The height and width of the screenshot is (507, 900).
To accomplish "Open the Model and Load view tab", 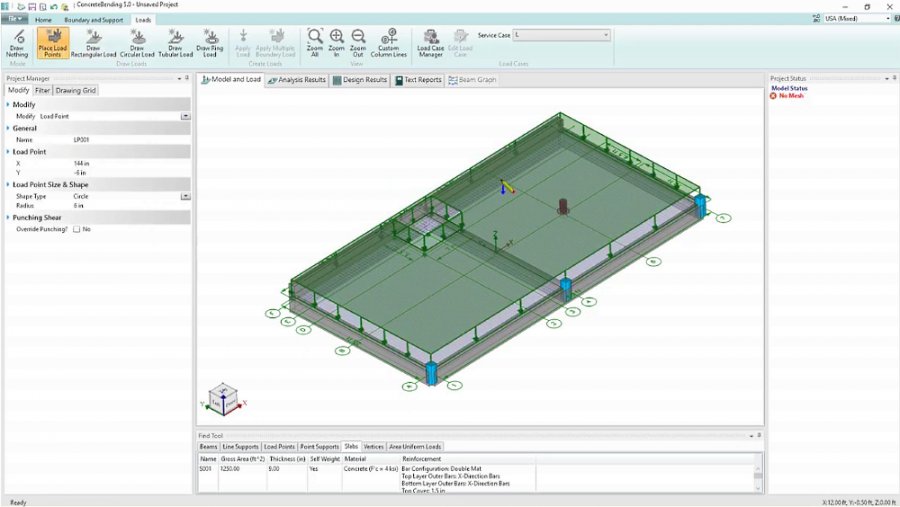I will (231, 80).
